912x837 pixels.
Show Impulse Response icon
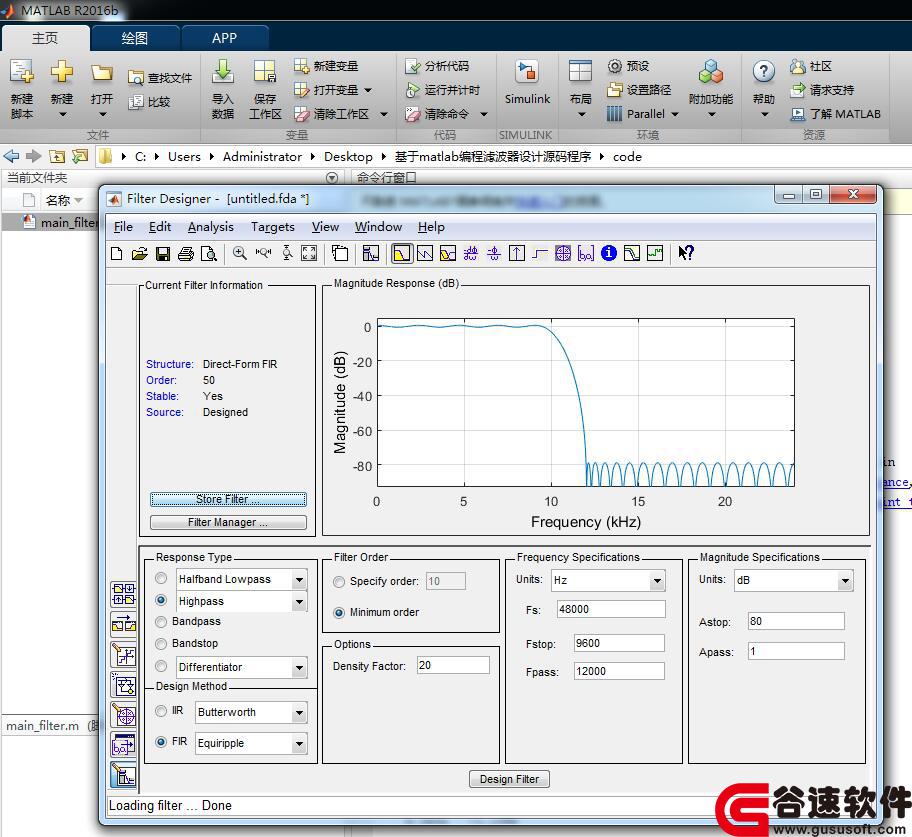tap(516, 253)
